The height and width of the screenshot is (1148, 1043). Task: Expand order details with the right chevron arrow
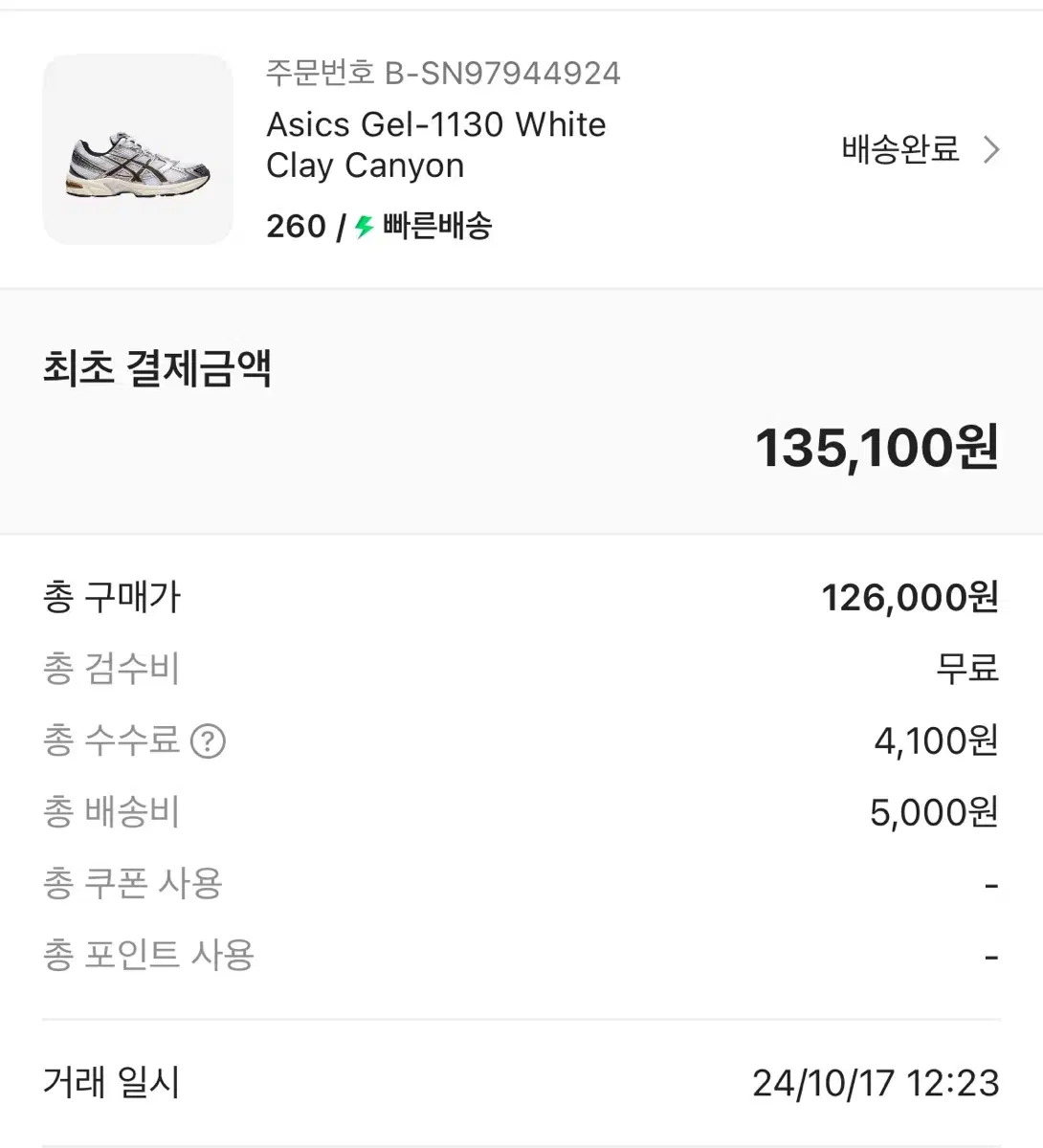[991, 150]
